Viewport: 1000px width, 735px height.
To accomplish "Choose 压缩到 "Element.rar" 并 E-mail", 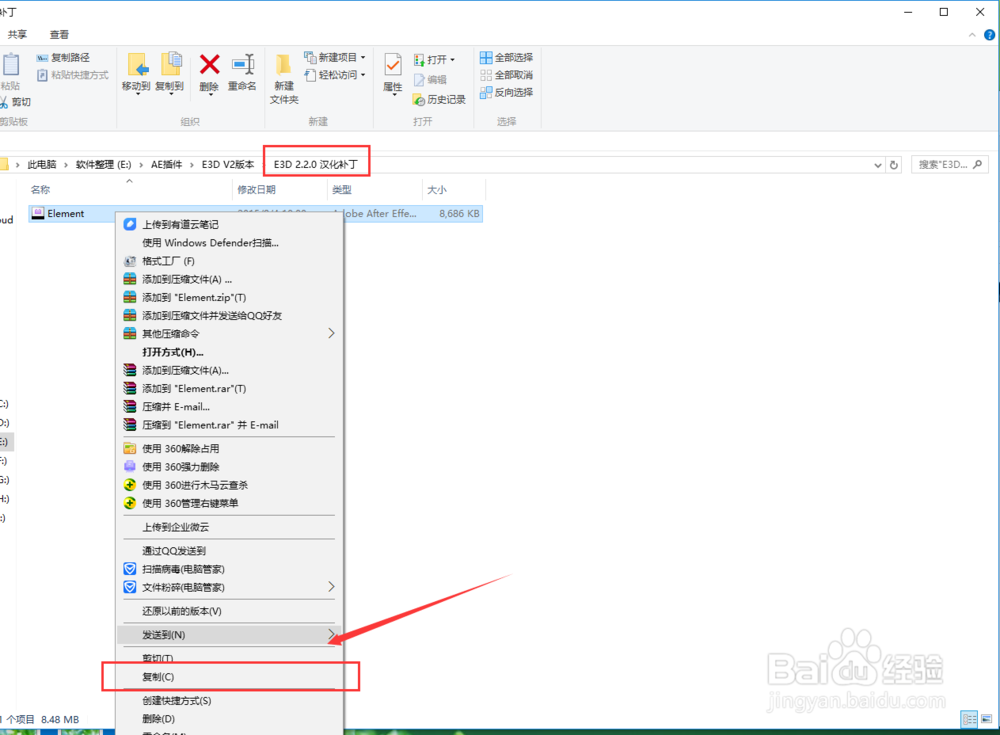I will [x=230, y=425].
